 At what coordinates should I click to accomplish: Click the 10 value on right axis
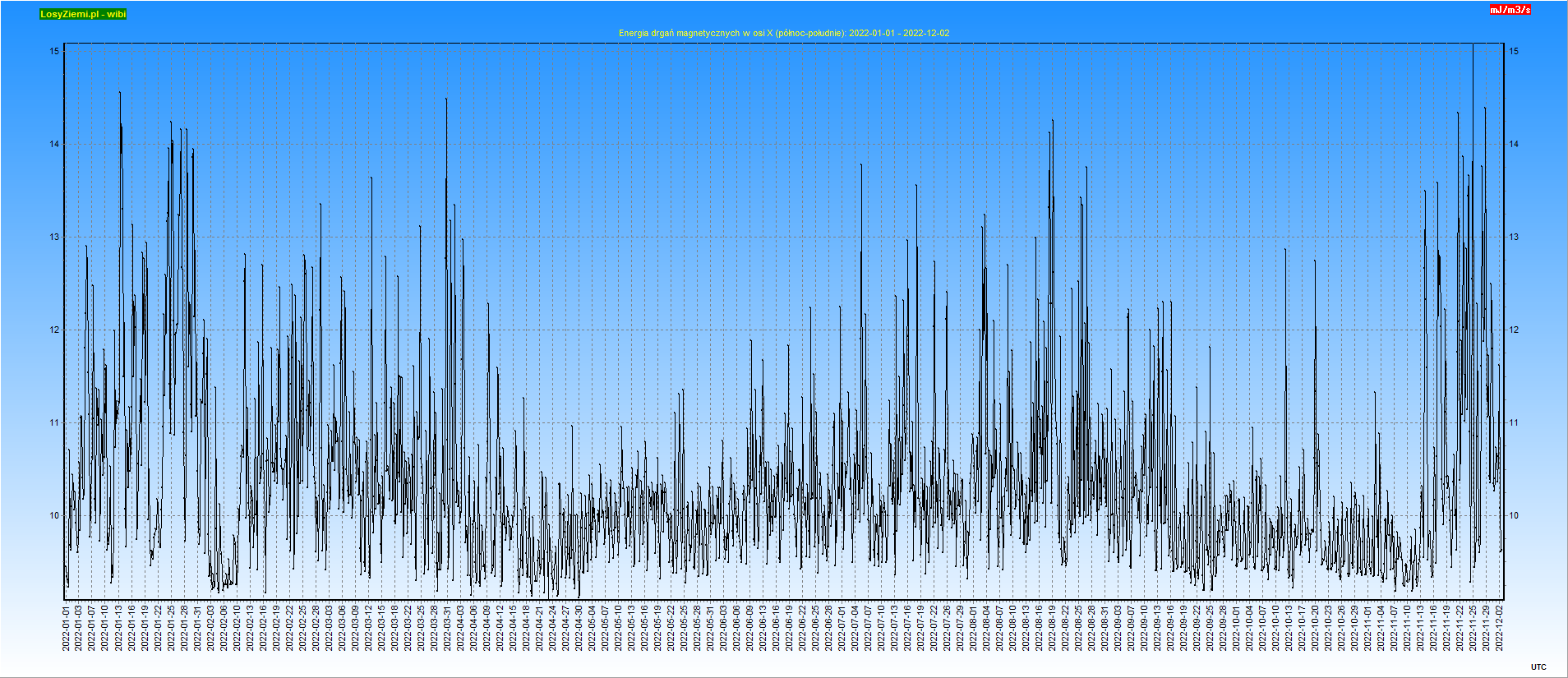tap(1514, 515)
